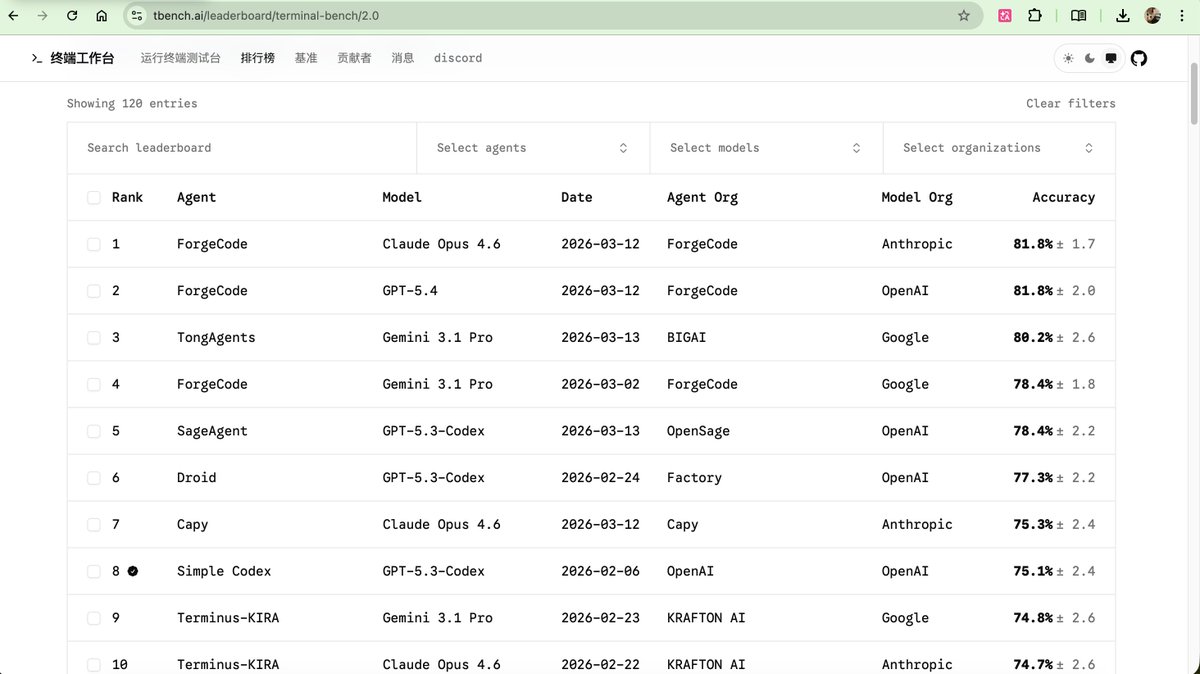Open the discord nav link
Viewport: 1200px width, 674px height.
pyautogui.click(x=458, y=59)
